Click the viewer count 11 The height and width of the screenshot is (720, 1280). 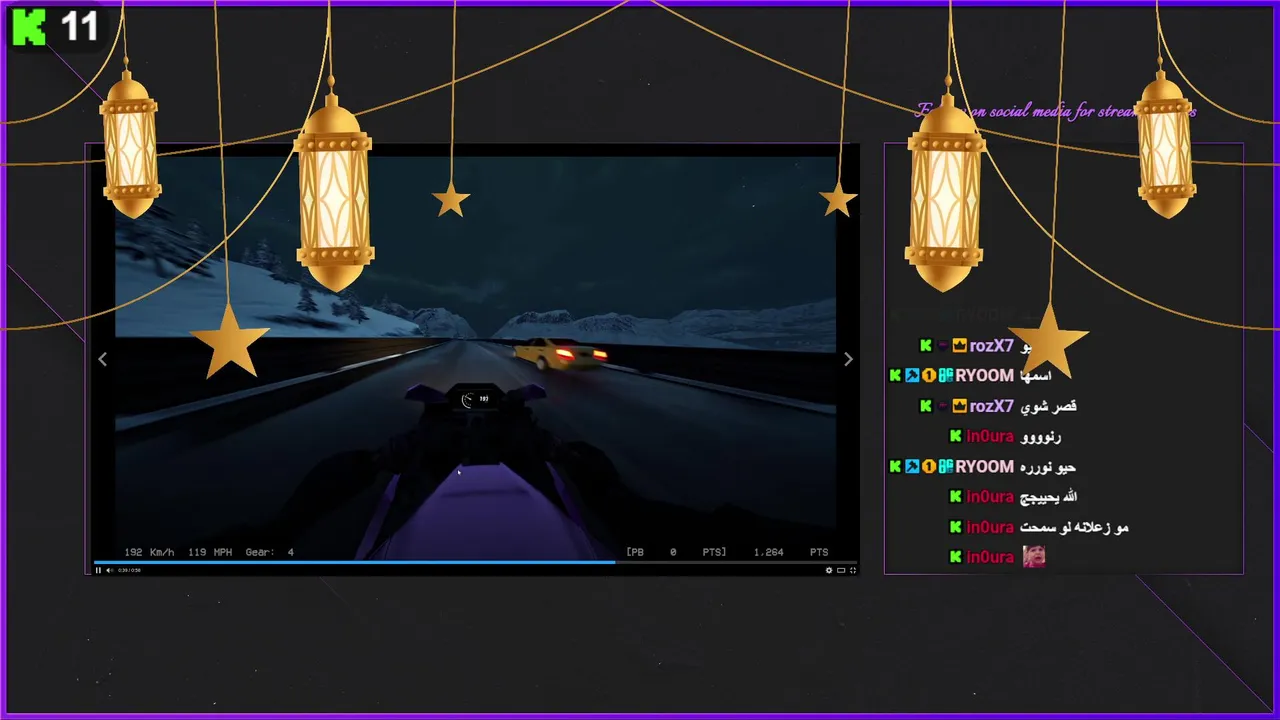tap(80, 27)
